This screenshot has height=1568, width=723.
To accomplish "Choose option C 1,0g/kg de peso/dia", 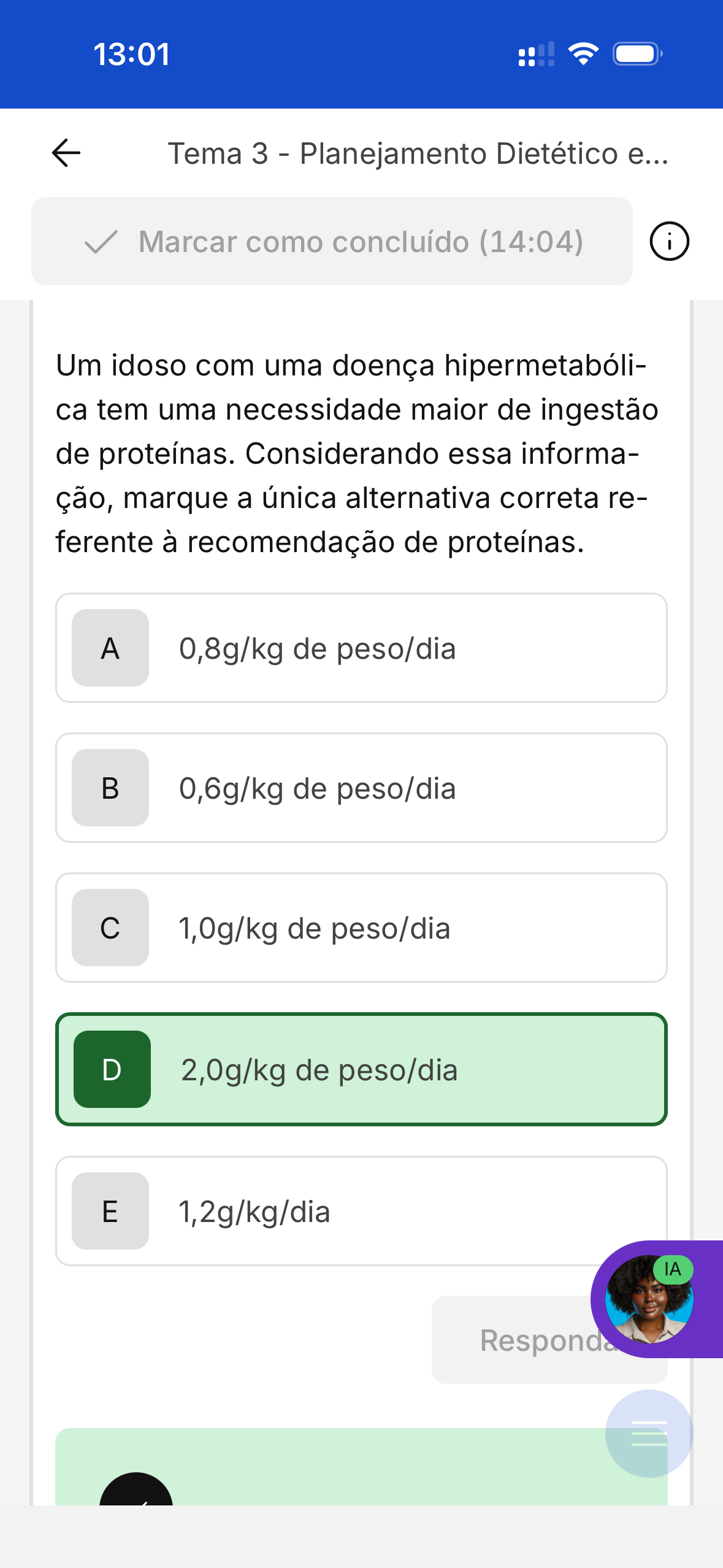I will [x=361, y=928].
